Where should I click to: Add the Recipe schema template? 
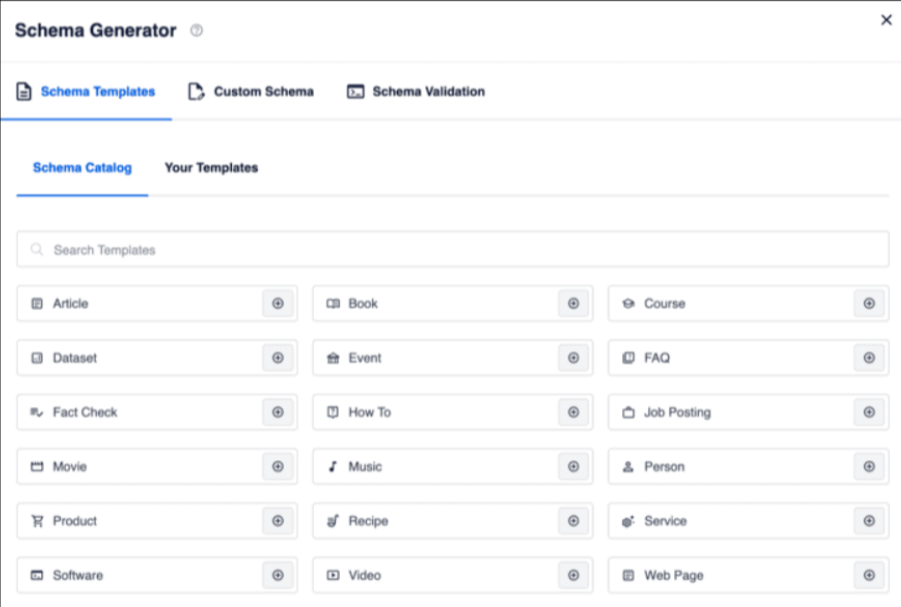pyautogui.click(x=573, y=521)
